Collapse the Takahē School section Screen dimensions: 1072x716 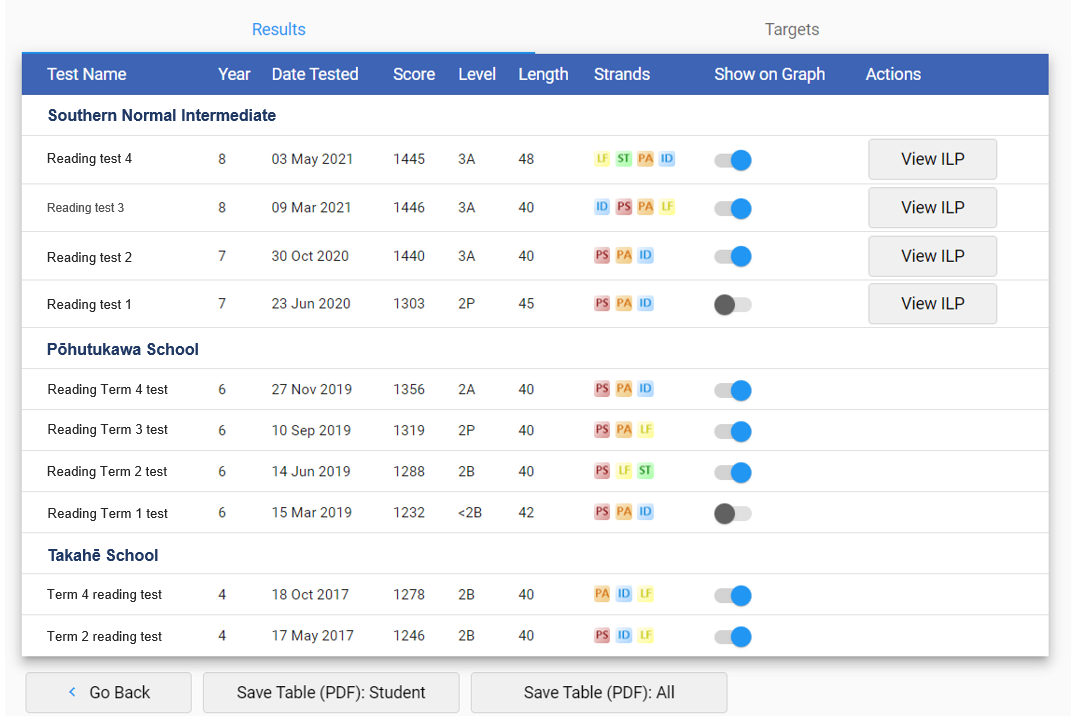(104, 555)
